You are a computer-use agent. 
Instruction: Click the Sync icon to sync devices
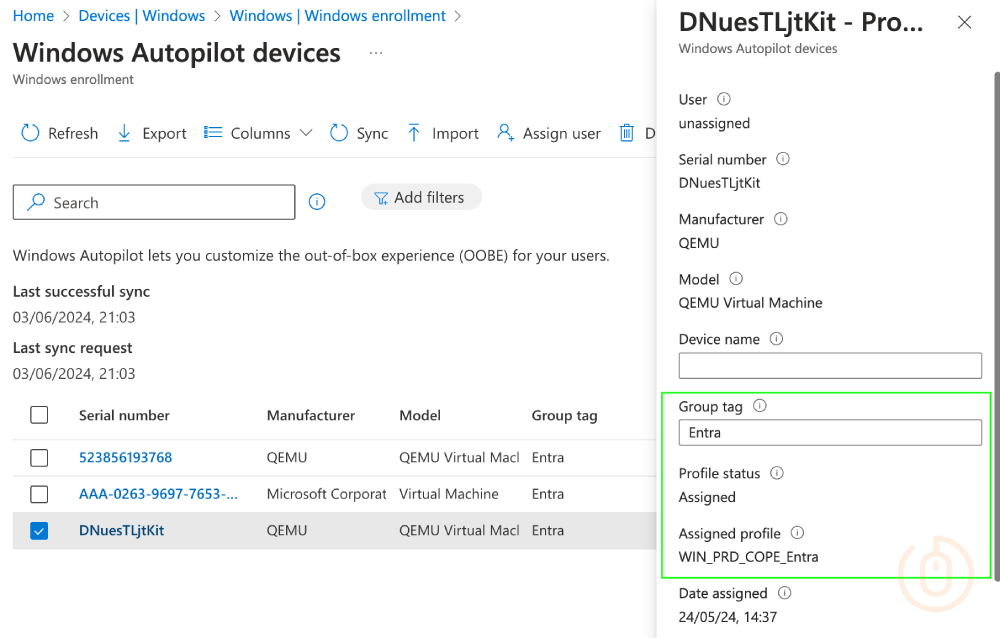pos(339,132)
